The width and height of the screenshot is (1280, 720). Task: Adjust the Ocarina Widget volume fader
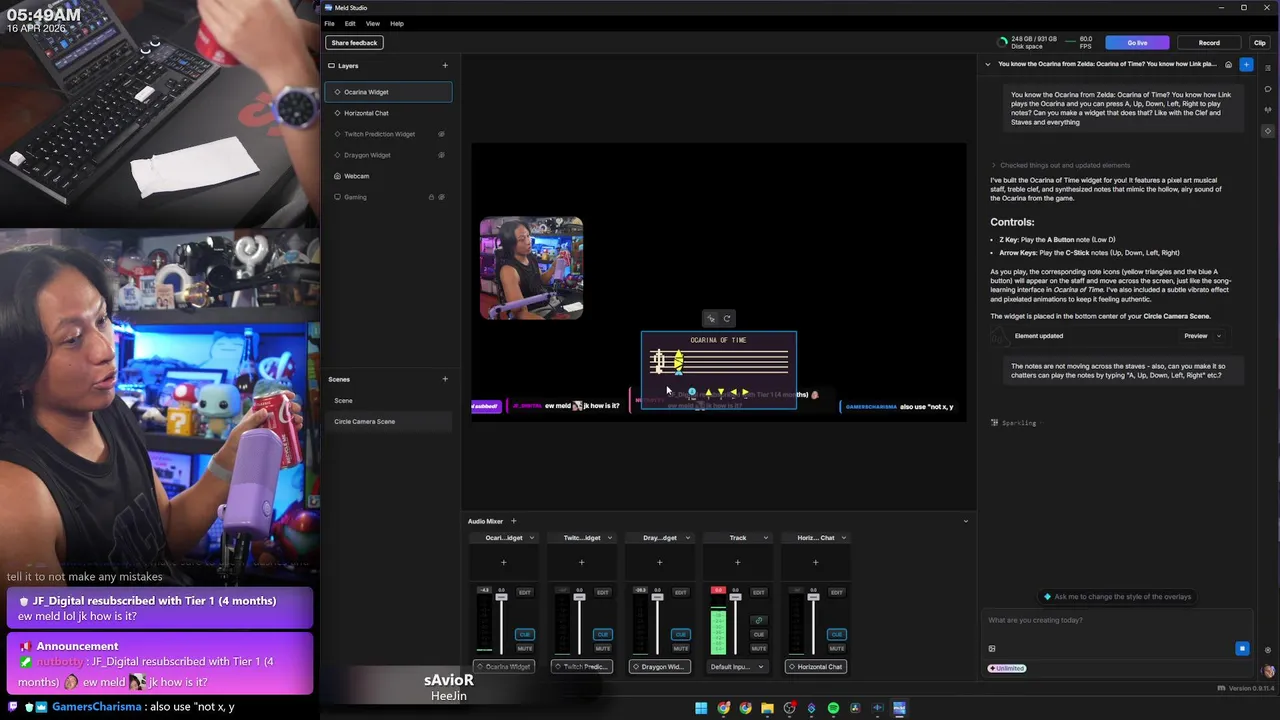502,597
